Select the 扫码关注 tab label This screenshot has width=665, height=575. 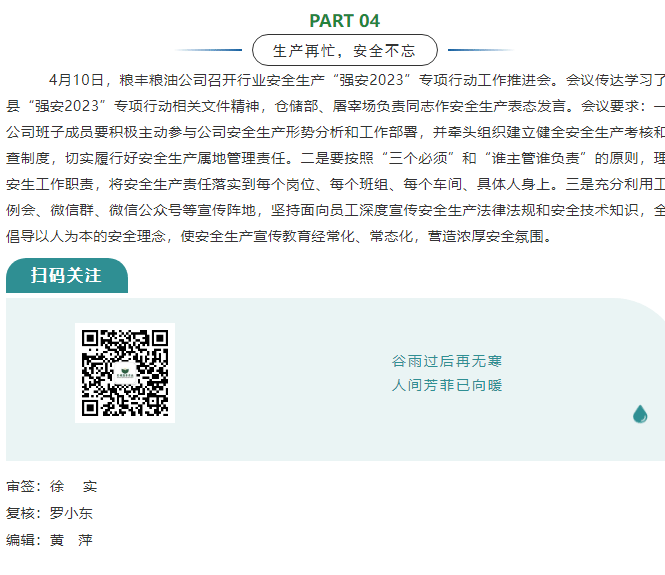click(x=66, y=276)
